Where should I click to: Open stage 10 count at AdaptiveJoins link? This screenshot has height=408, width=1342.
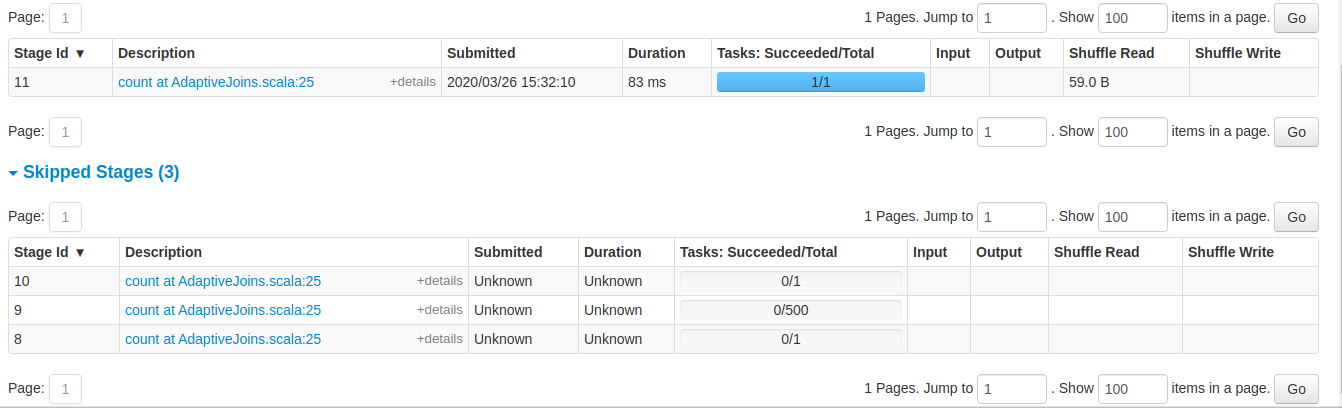tap(223, 281)
